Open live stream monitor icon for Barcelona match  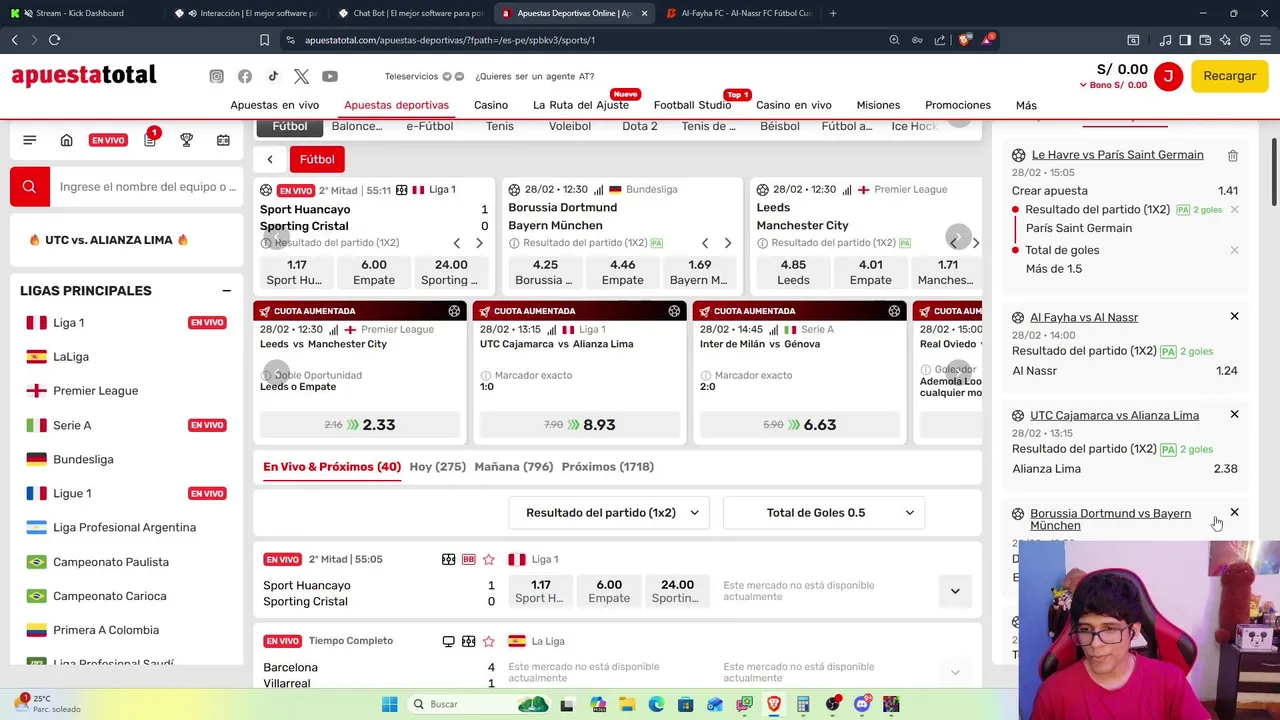click(448, 641)
